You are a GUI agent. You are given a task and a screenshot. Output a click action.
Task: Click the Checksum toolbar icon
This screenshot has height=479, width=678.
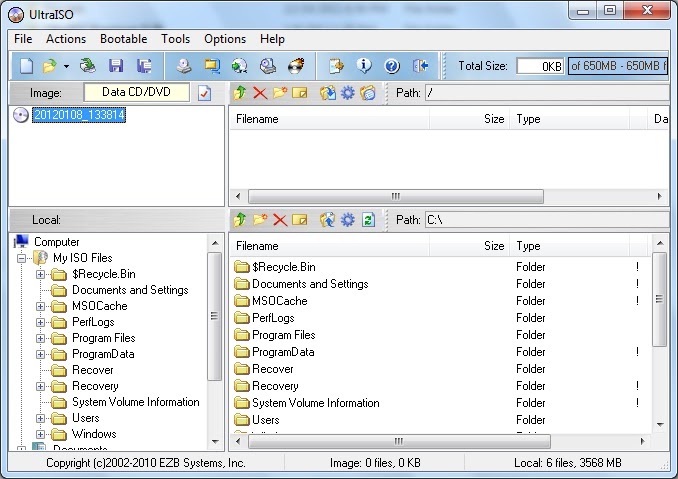[x=336, y=66]
